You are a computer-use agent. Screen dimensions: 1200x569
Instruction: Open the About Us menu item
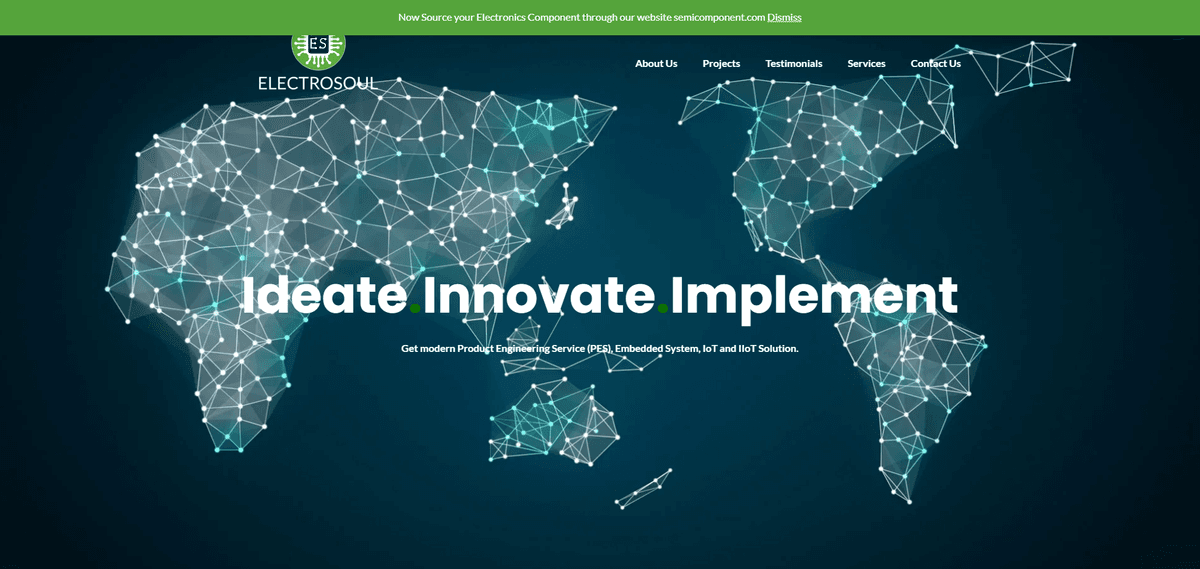[x=656, y=63]
